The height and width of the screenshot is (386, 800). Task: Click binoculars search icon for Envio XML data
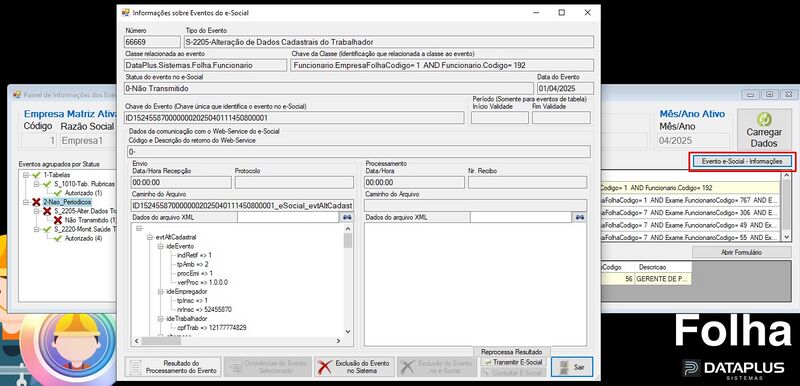[347, 218]
